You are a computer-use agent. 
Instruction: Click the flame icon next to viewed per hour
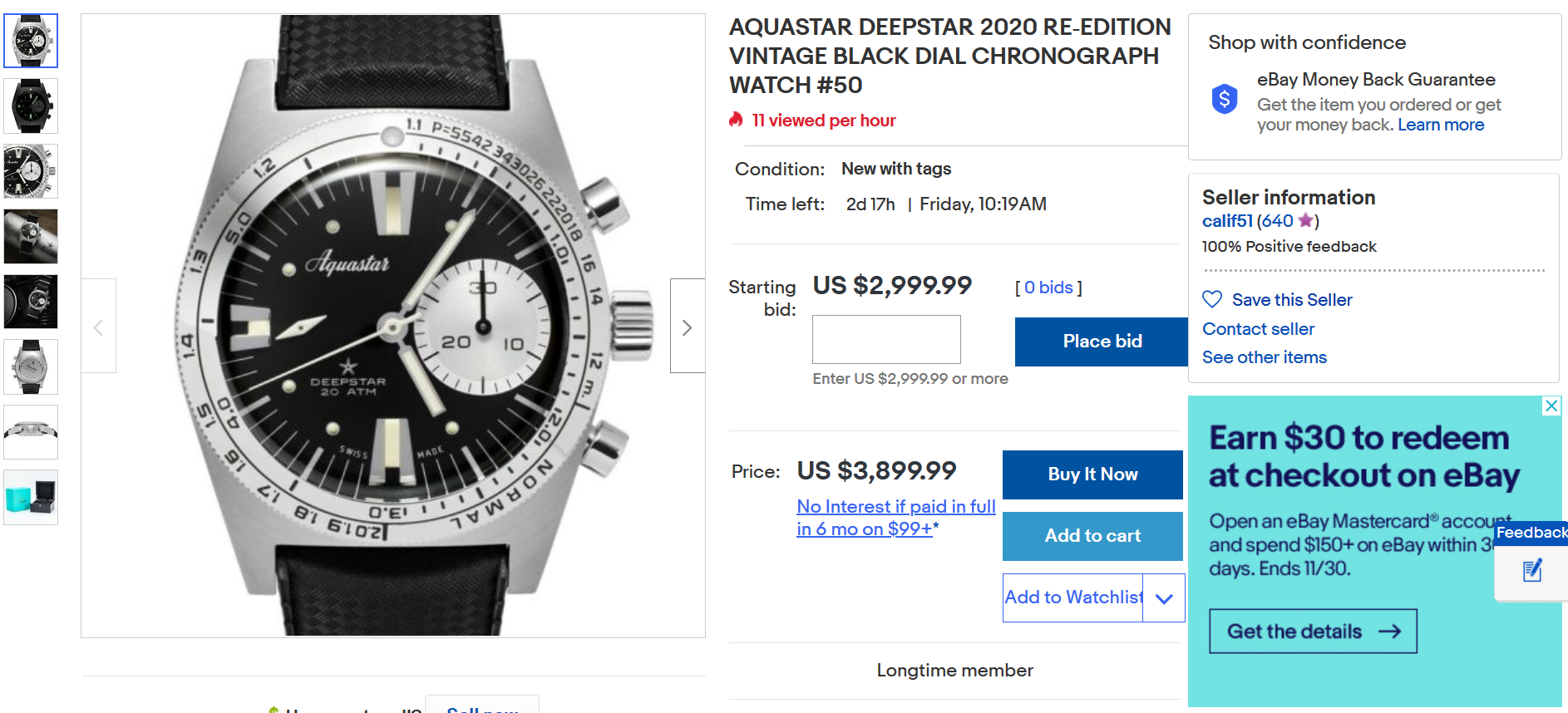pos(736,120)
